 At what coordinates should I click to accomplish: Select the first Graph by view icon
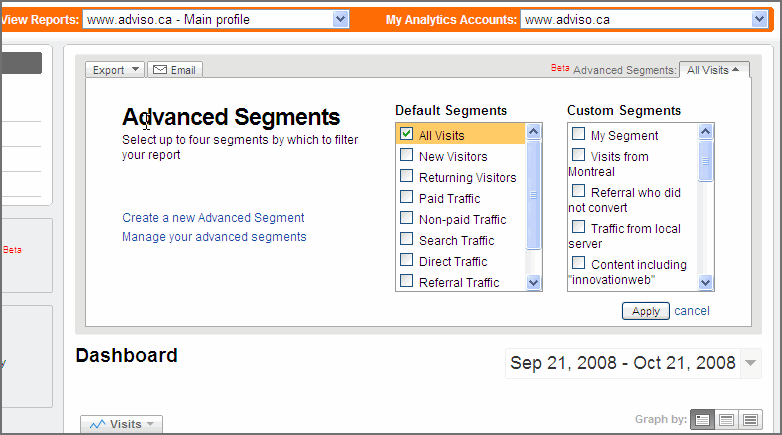[703, 420]
